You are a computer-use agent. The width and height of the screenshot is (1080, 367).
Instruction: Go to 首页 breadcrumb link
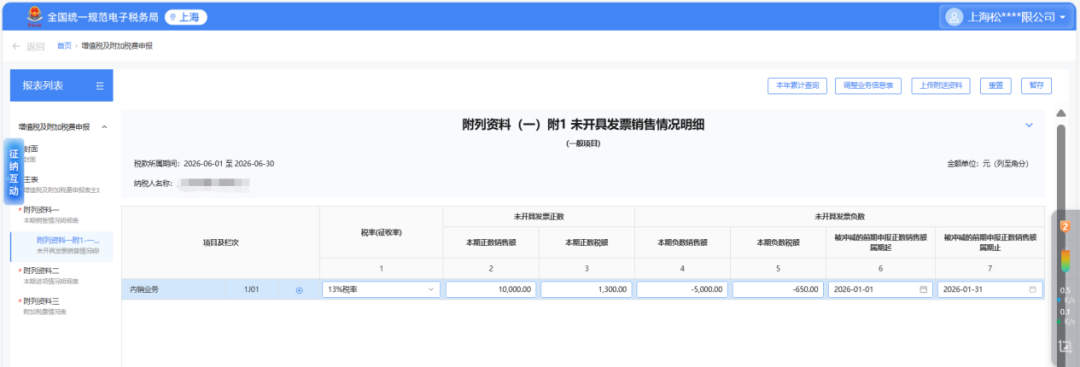pyautogui.click(x=64, y=46)
